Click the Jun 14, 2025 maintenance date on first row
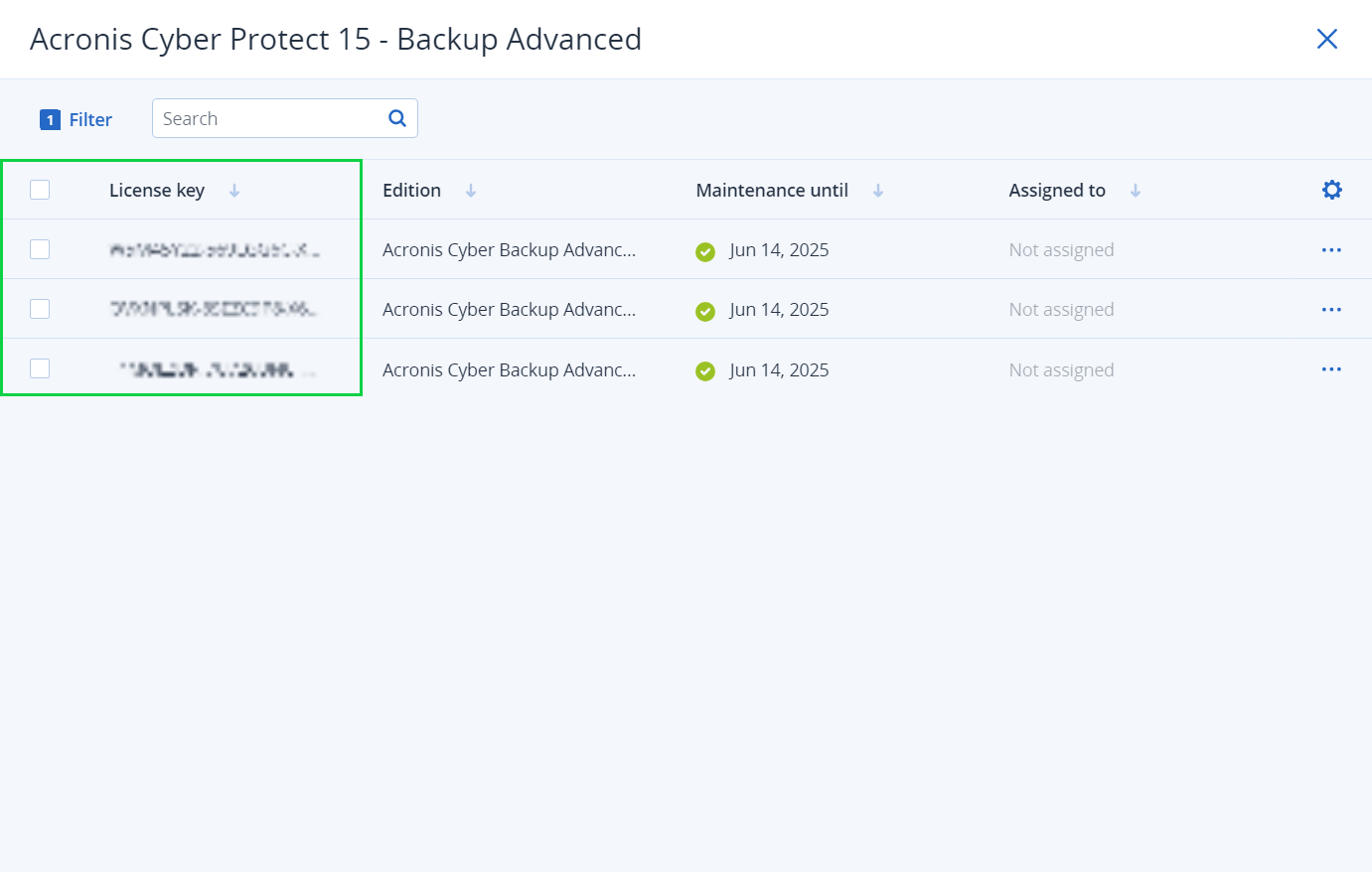Image resolution: width=1372 pixels, height=872 pixels. click(779, 249)
